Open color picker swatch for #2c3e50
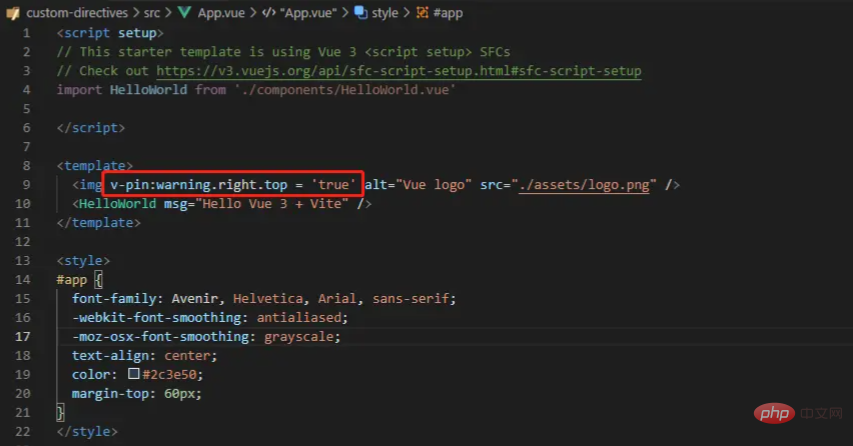 [x=133, y=374]
